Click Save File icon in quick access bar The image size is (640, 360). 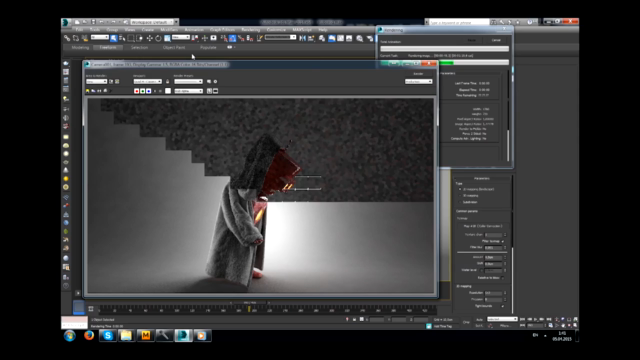[93, 22]
